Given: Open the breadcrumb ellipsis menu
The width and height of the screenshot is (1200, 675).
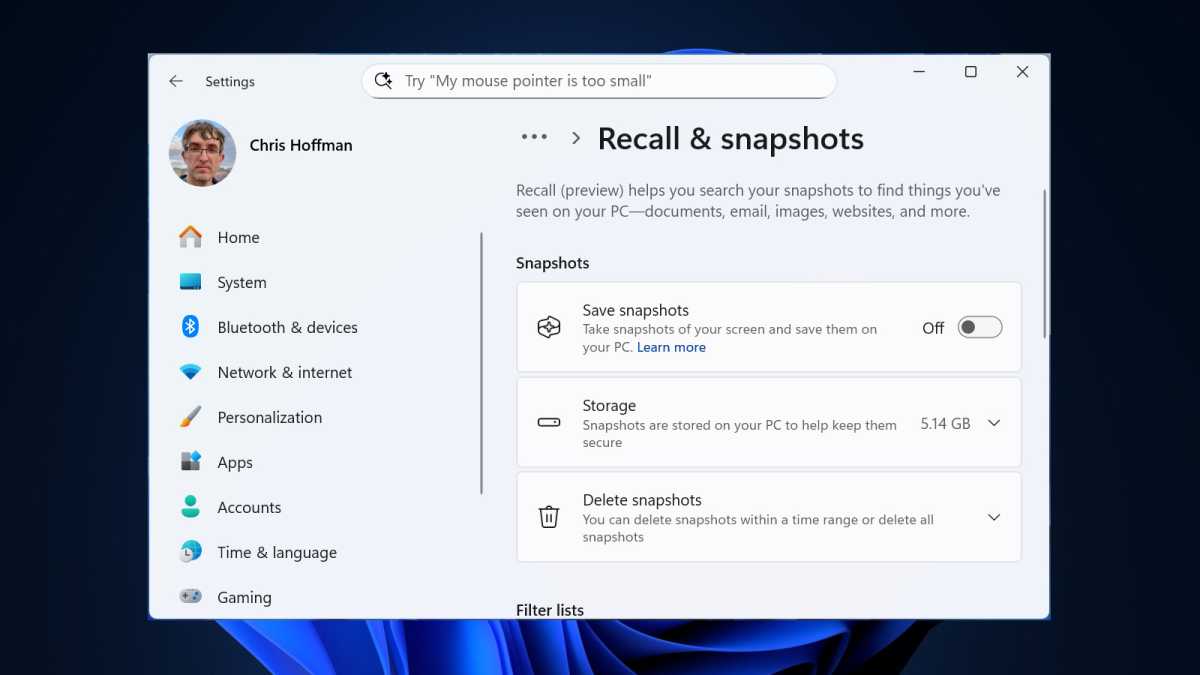Looking at the screenshot, I should [x=534, y=138].
